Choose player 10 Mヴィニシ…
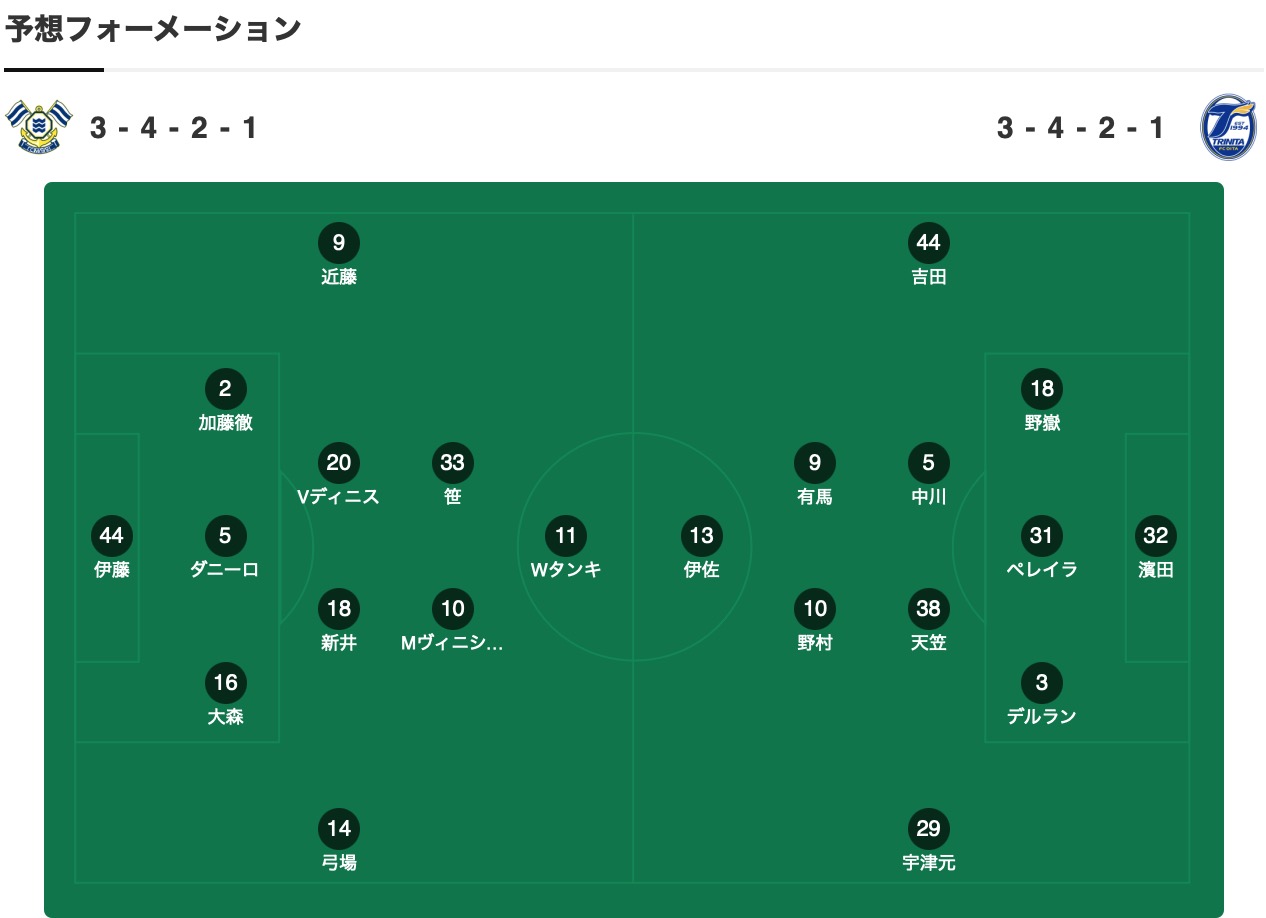 coord(453,622)
